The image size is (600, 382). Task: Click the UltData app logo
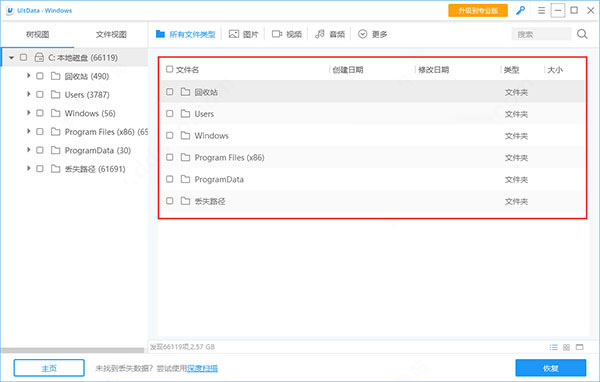(x=10, y=11)
